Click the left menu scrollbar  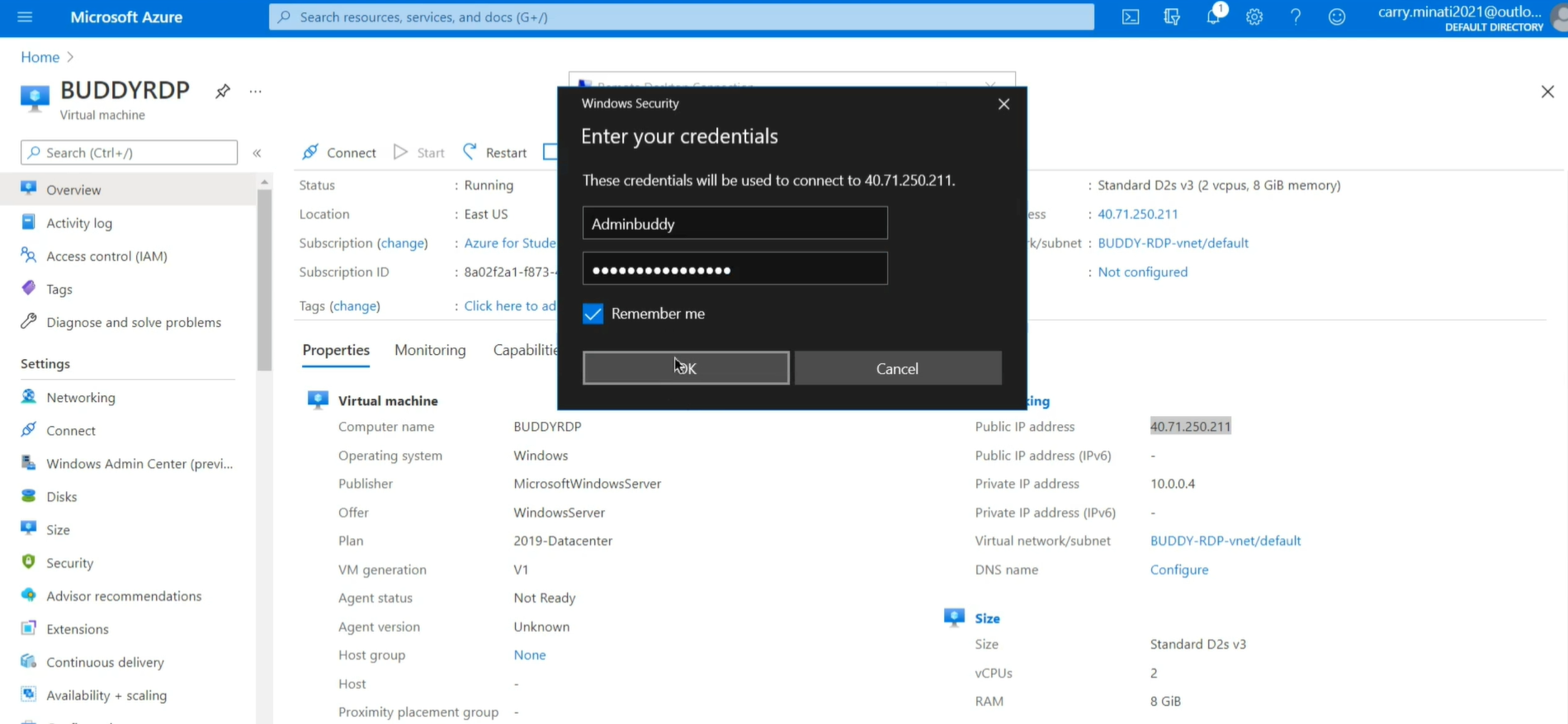point(264,281)
